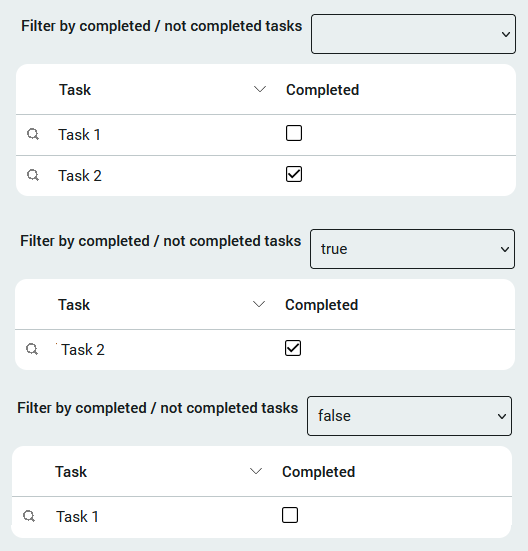528x551 pixels.
Task: Open Task 2 details via magnifier in the true-filtered table
Action: [x=32, y=349]
